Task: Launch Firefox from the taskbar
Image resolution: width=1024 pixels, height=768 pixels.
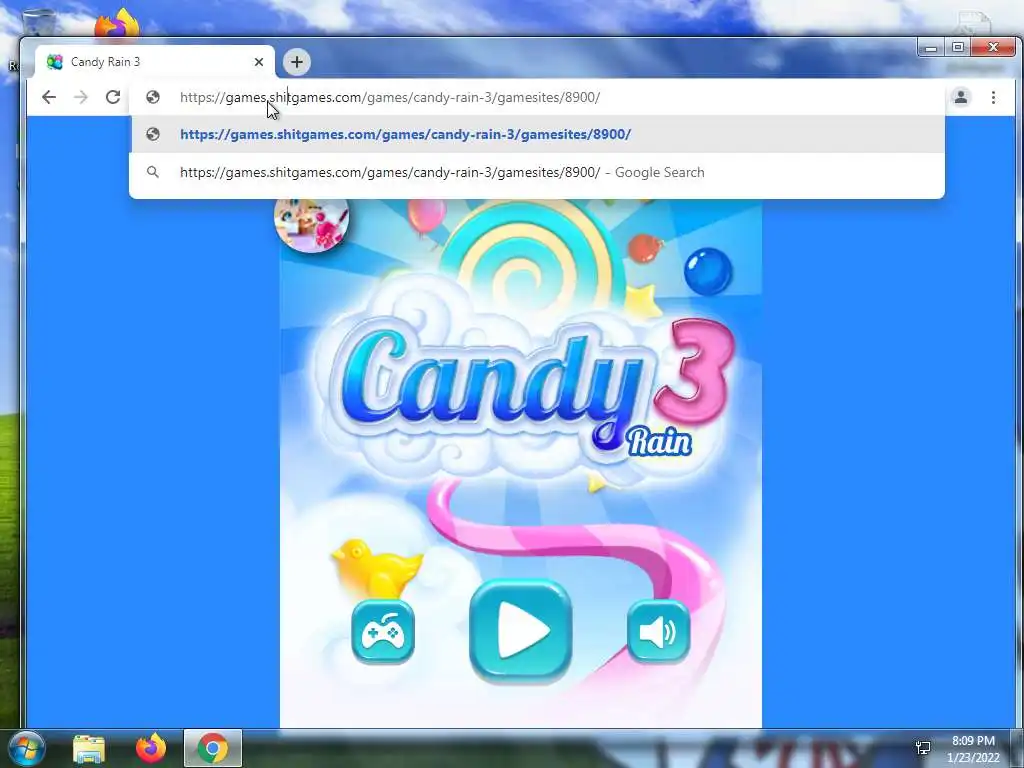Action: [x=151, y=748]
